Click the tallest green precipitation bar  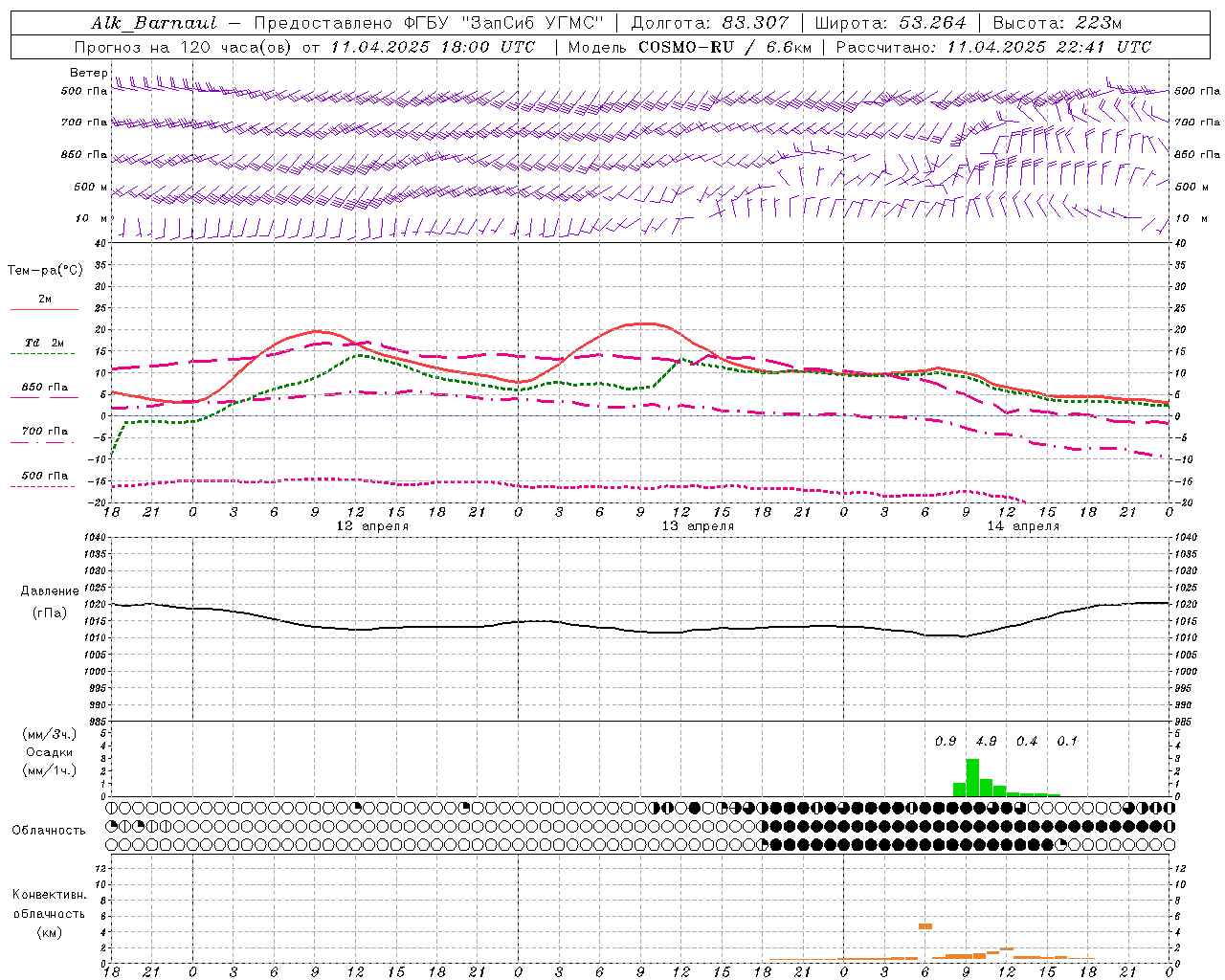coord(972,777)
